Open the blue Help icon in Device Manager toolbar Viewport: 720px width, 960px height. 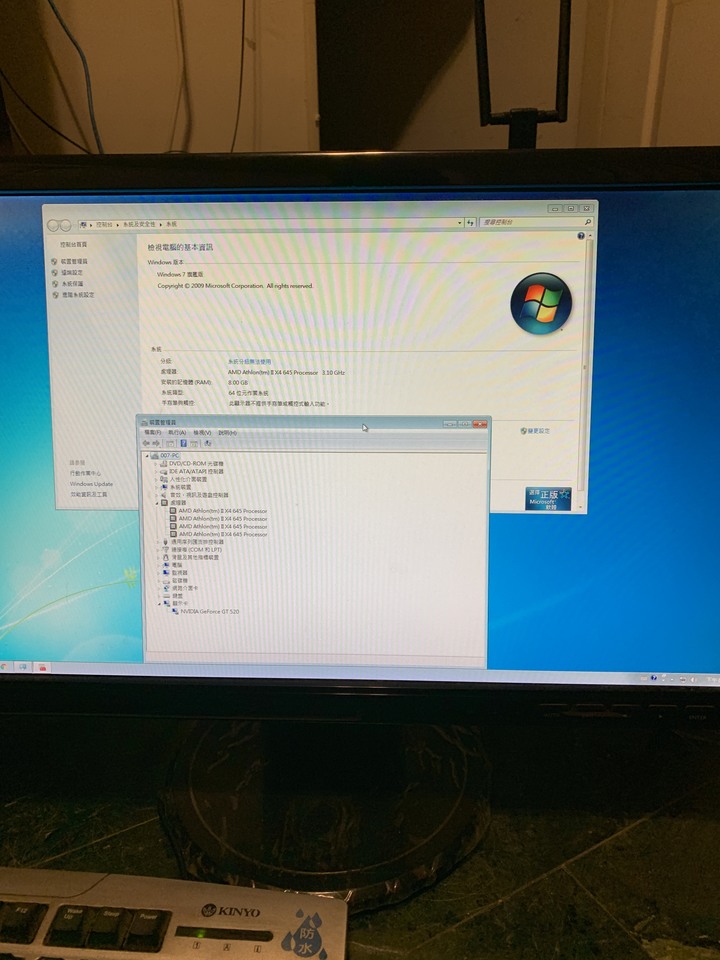(183, 443)
